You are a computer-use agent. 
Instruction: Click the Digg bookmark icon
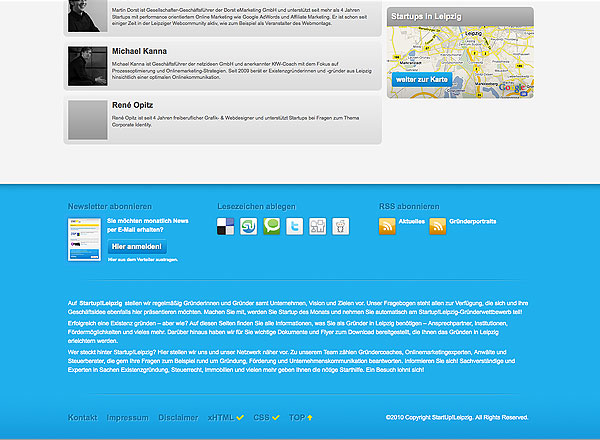(318, 226)
